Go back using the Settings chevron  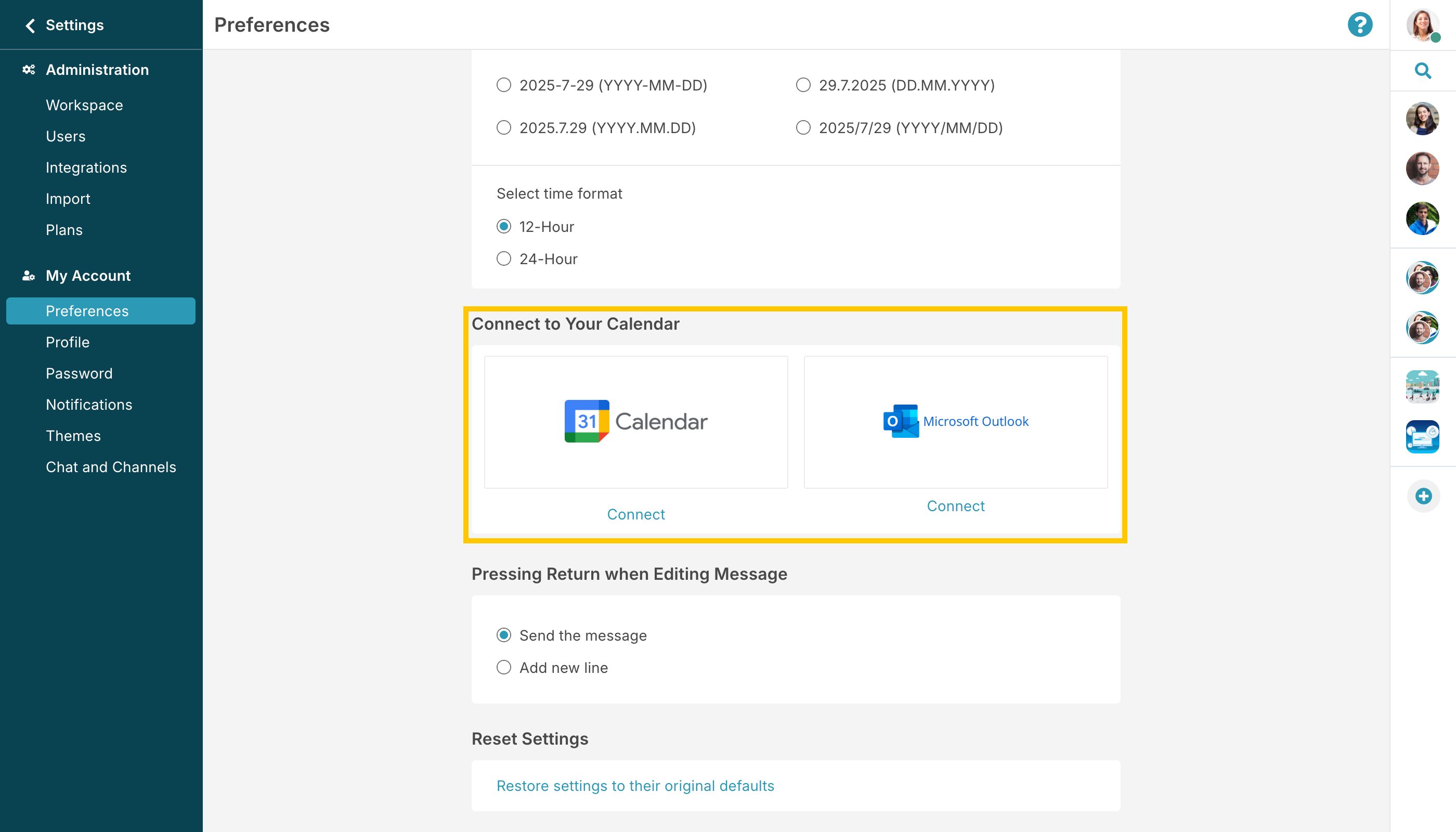(x=30, y=25)
